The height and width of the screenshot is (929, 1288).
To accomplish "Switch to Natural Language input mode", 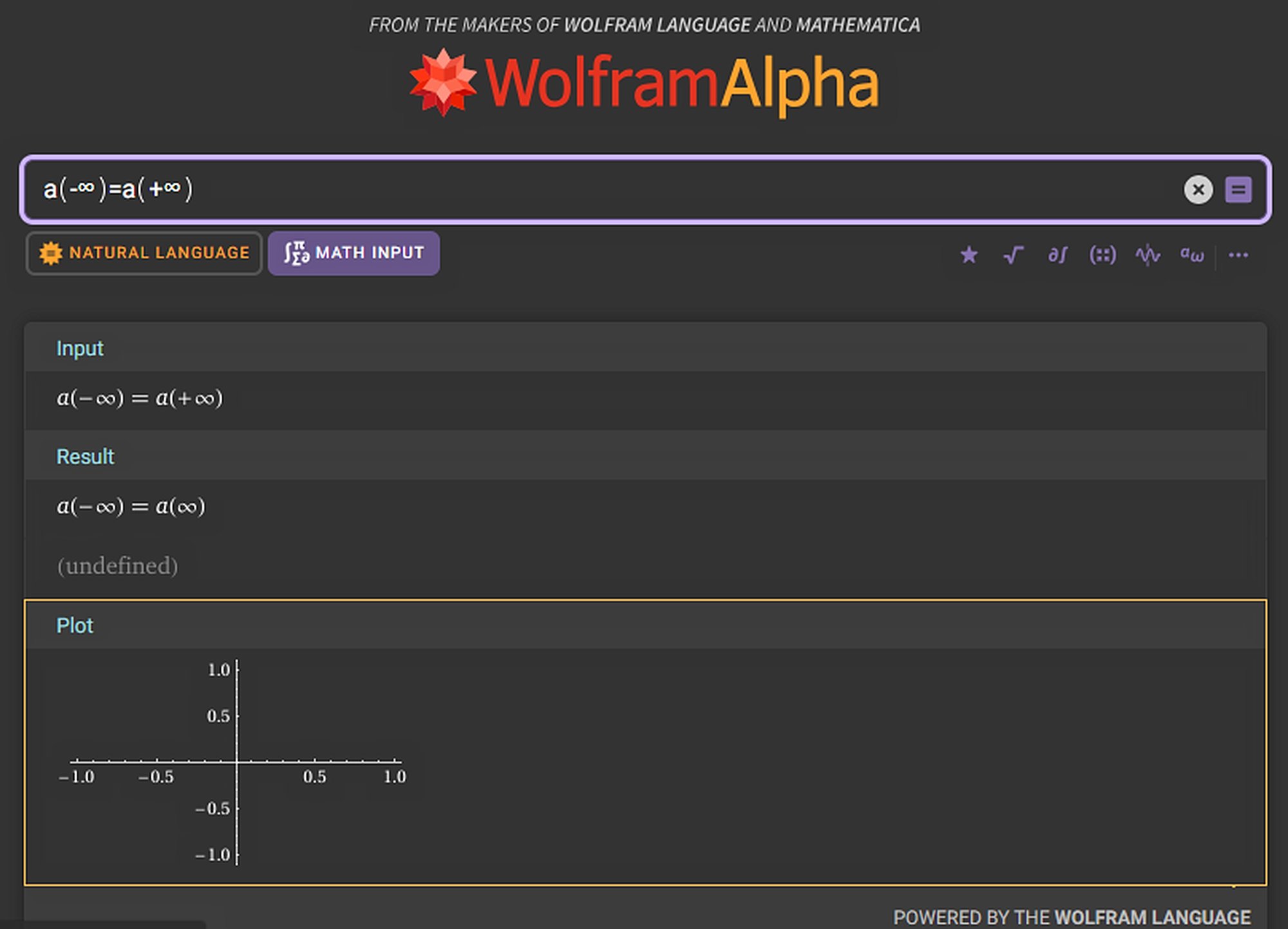I will tap(144, 253).
